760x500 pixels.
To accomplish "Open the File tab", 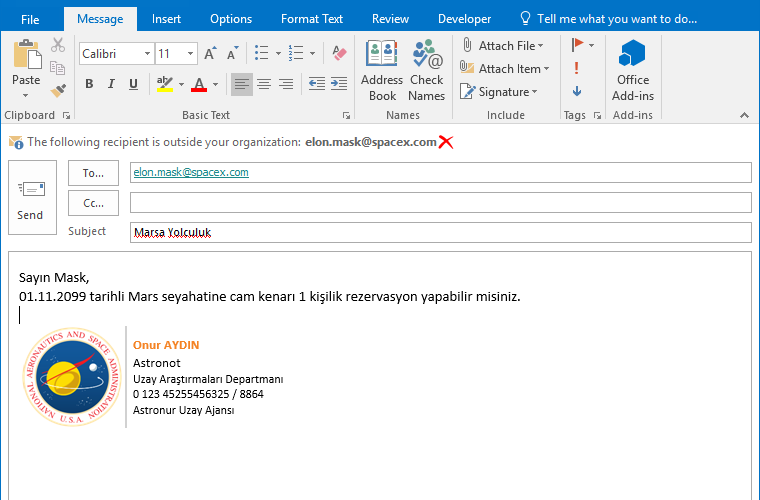I will coord(30,19).
